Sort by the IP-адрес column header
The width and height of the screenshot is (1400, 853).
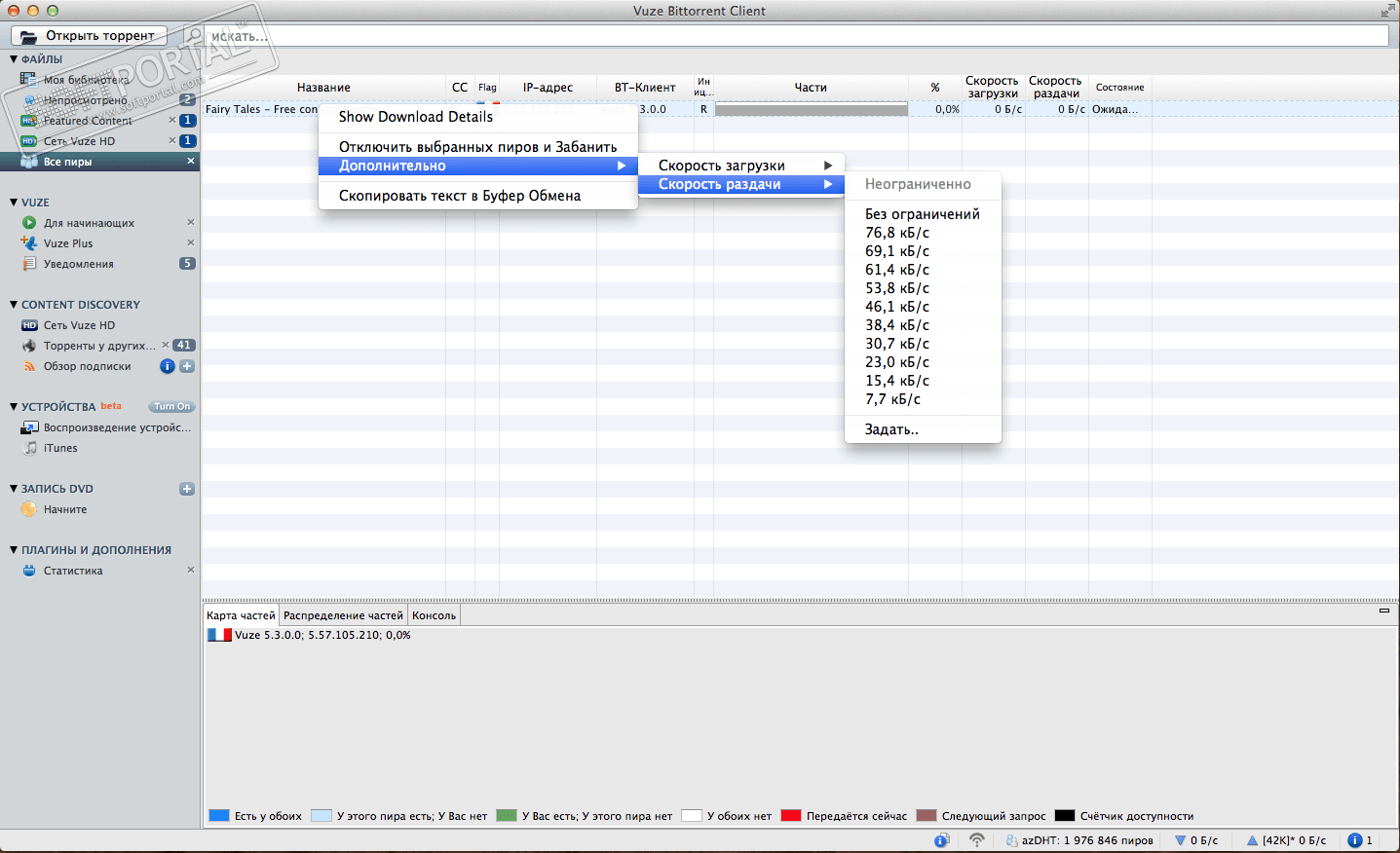coord(548,88)
